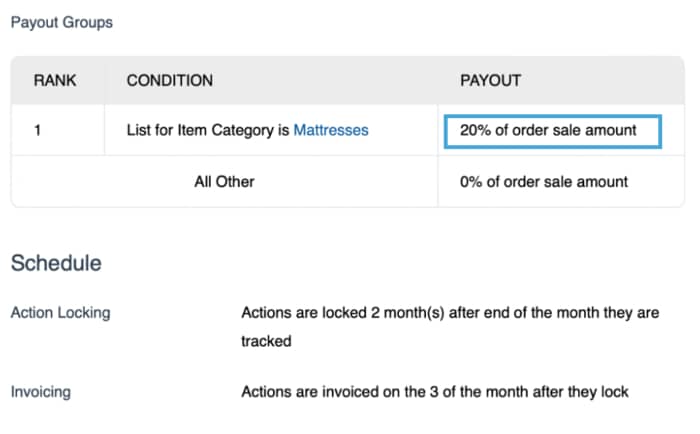Click the Payout Groups heading
The width and height of the screenshot is (700, 434).
[x=62, y=22]
